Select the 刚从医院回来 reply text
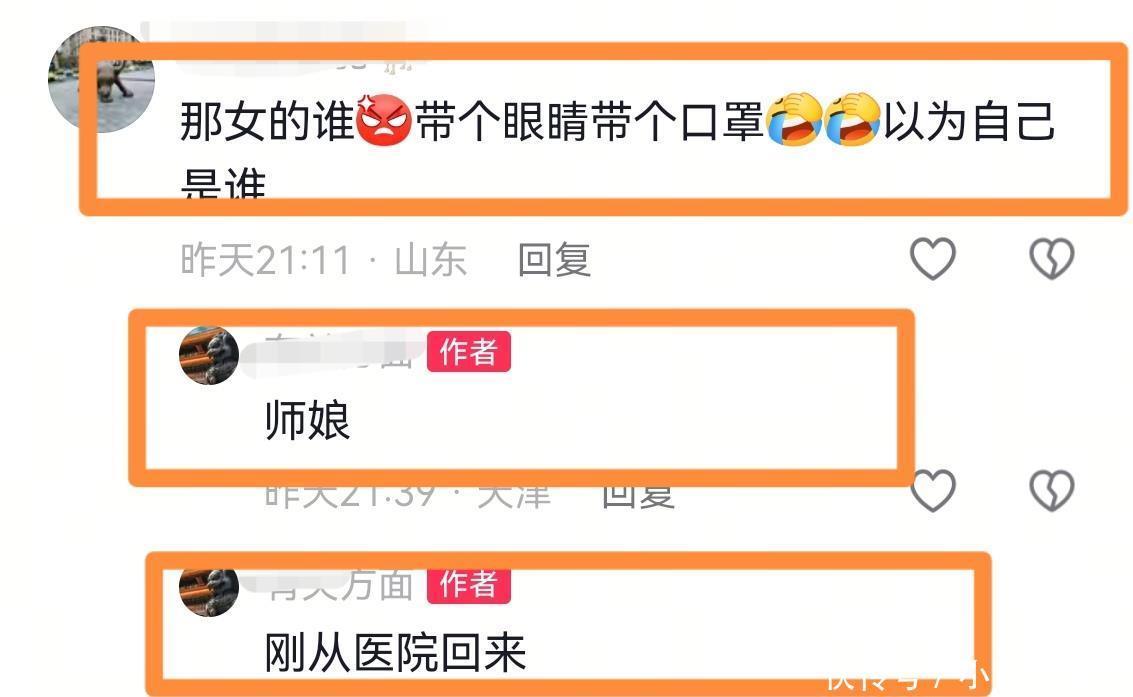This screenshot has height=697, width=1133. point(395,653)
